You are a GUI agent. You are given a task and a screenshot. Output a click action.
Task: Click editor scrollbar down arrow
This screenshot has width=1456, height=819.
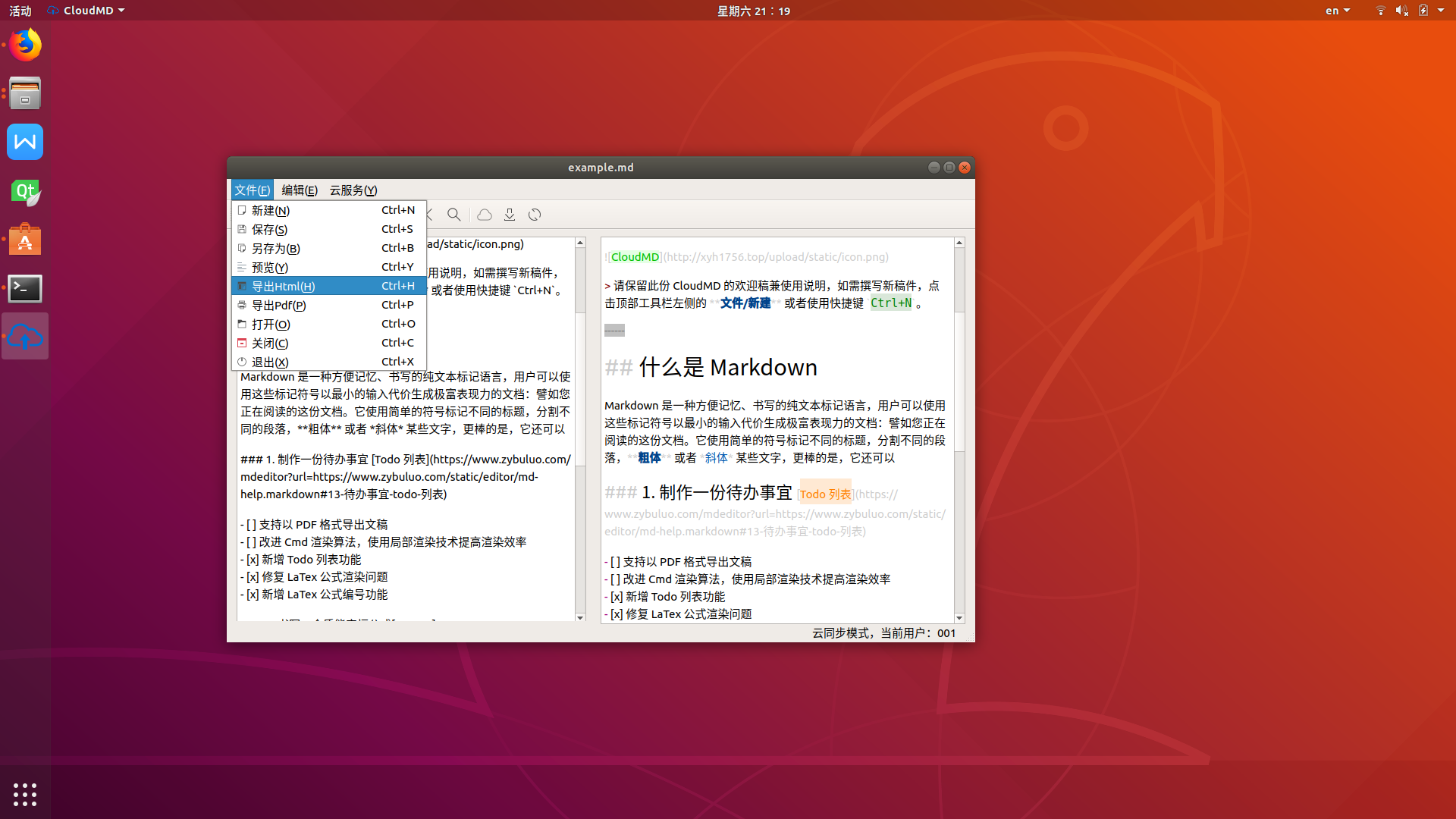tap(580, 617)
